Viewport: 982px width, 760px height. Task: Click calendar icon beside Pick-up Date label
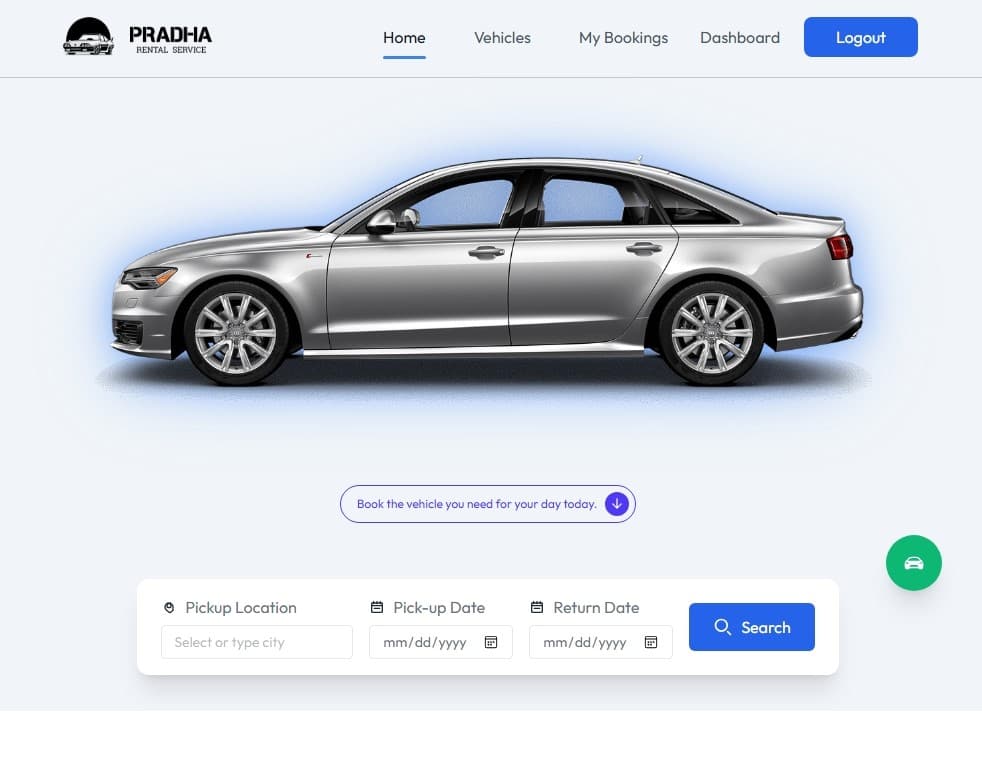pyautogui.click(x=377, y=607)
